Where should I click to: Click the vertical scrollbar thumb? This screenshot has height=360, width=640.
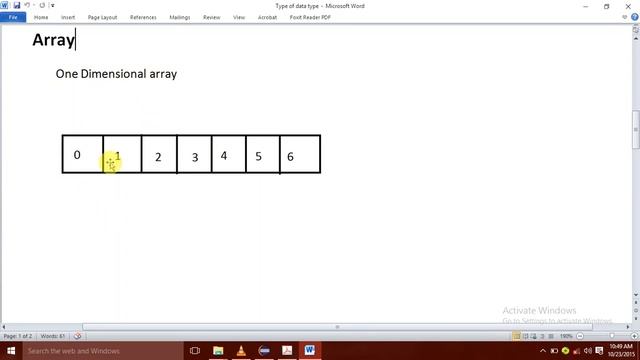click(636, 130)
